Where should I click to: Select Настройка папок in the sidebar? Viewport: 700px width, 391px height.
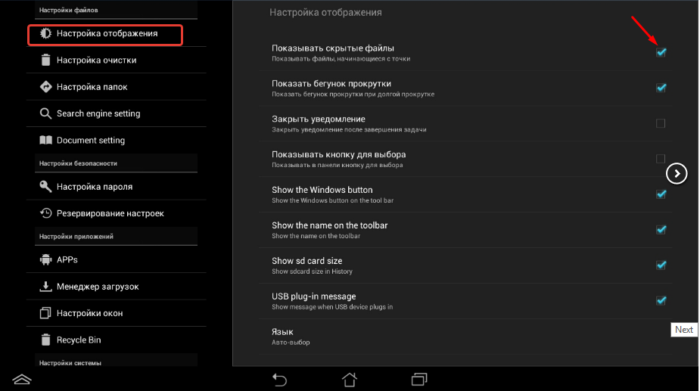click(116, 87)
